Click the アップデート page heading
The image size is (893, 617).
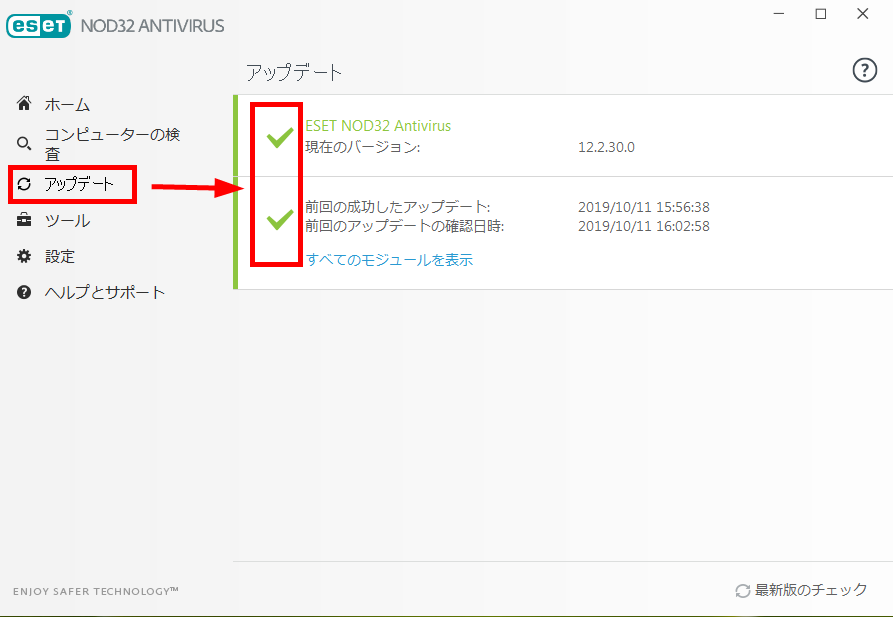[294, 73]
